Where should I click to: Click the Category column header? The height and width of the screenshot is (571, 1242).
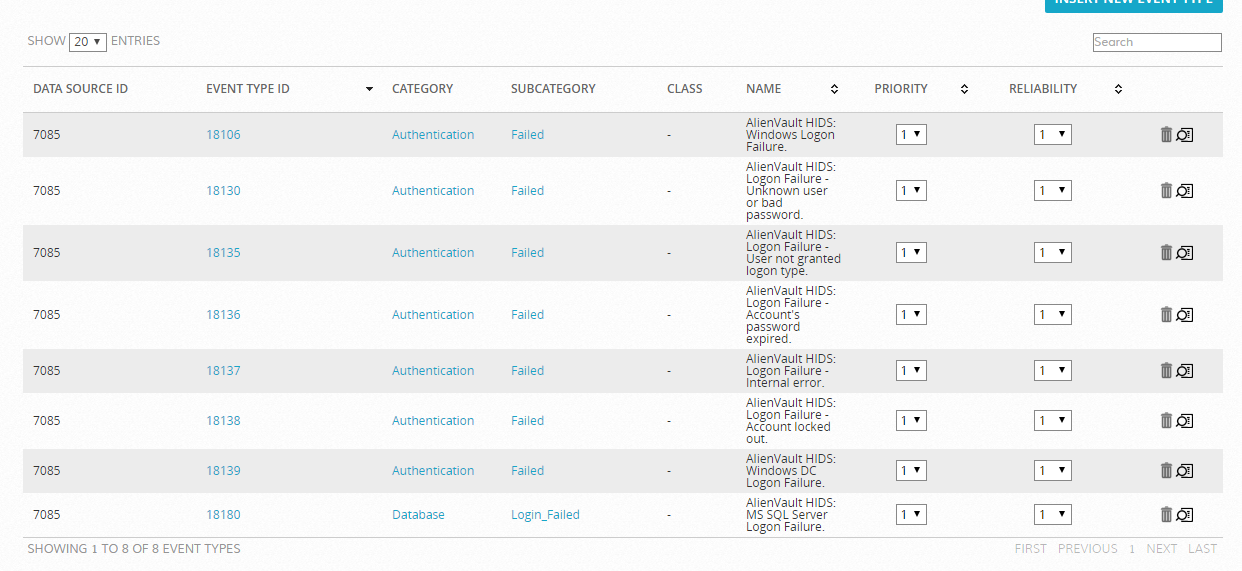click(x=422, y=89)
